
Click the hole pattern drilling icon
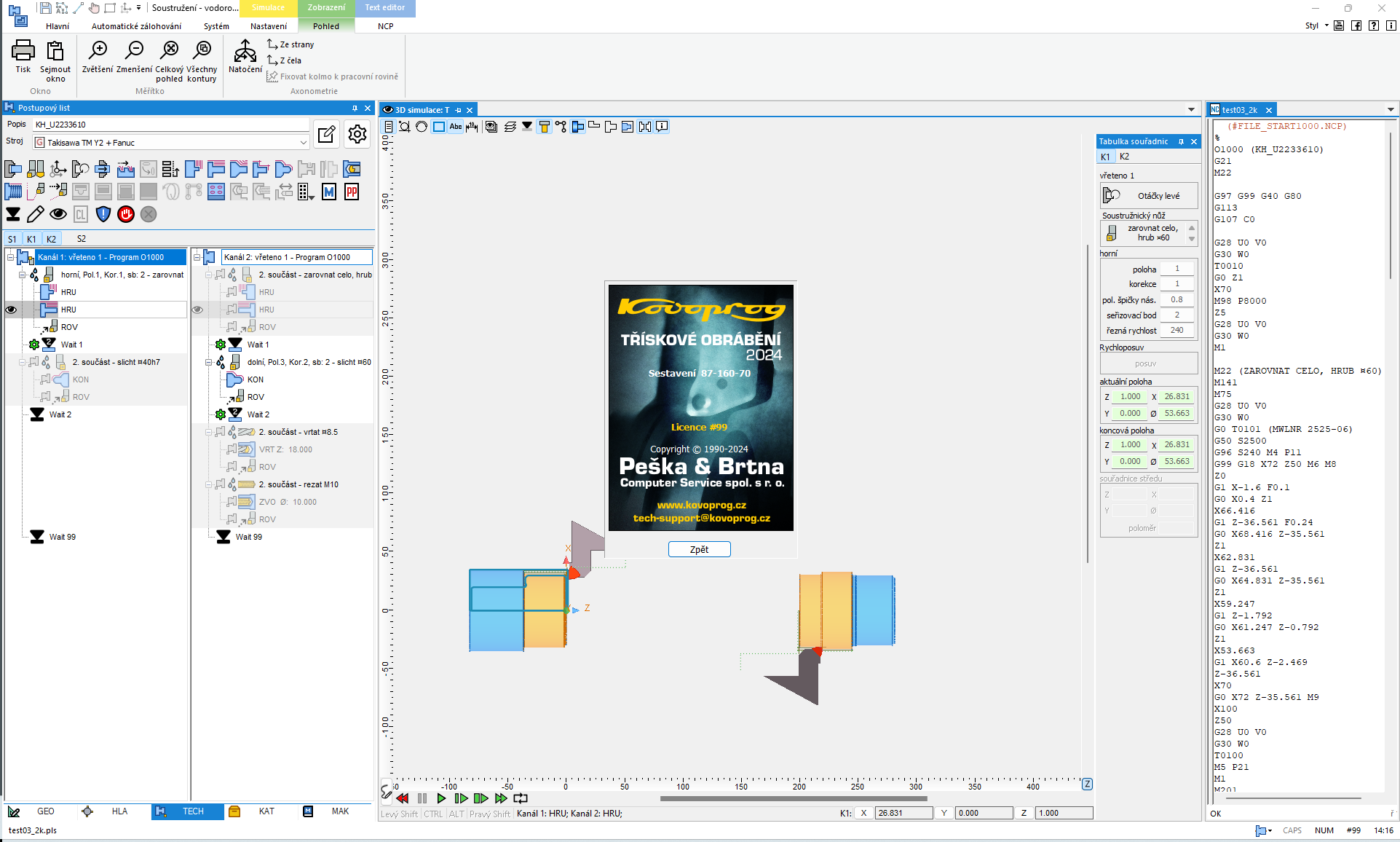(x=216, y=192)
